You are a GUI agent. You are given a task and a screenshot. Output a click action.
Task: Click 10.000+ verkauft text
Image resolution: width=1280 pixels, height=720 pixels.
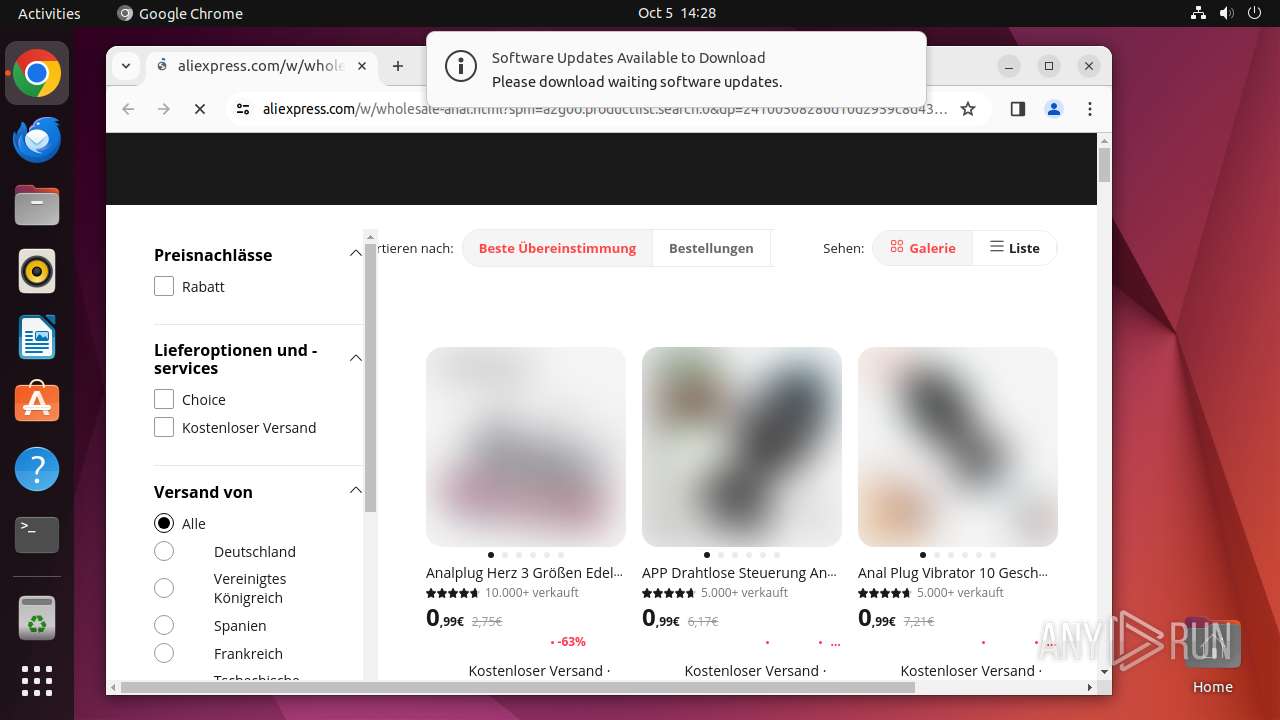pyautogui.click(x=532, y=592)
